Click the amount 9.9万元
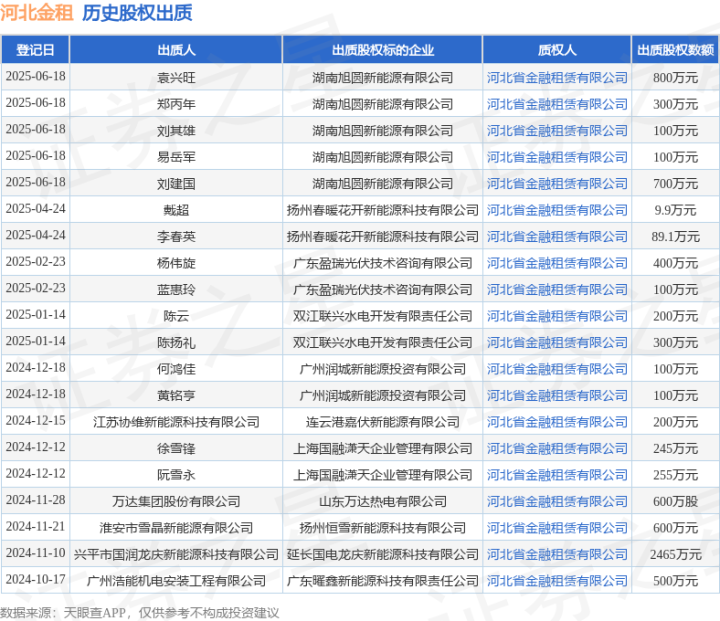This screenshot has width=720, height=621. (x=675, y=210)
